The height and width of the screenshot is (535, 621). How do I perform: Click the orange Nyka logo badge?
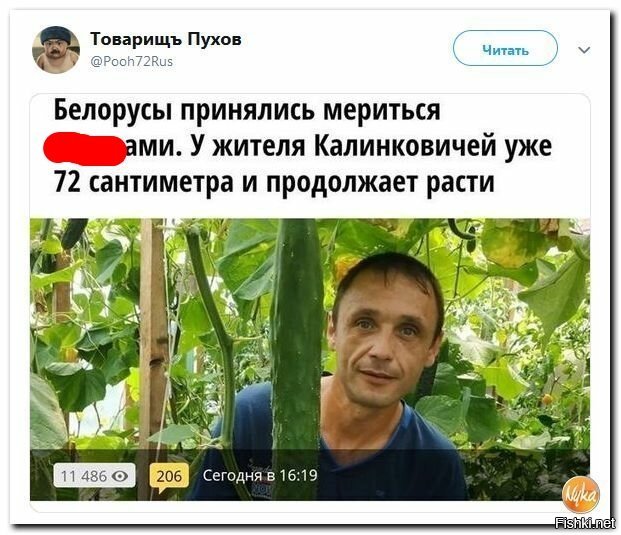pyautogui.click(x=581, y=495)
